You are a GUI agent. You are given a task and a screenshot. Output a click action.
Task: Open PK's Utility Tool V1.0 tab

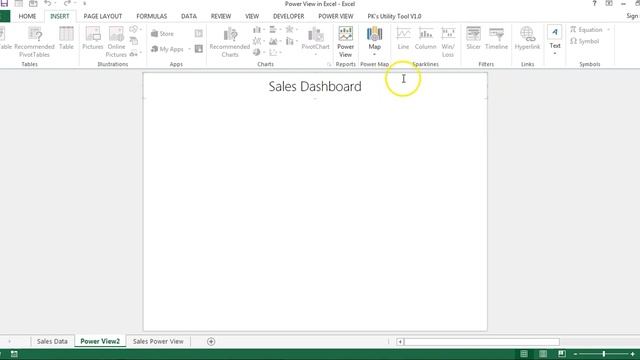pos(394,16)
